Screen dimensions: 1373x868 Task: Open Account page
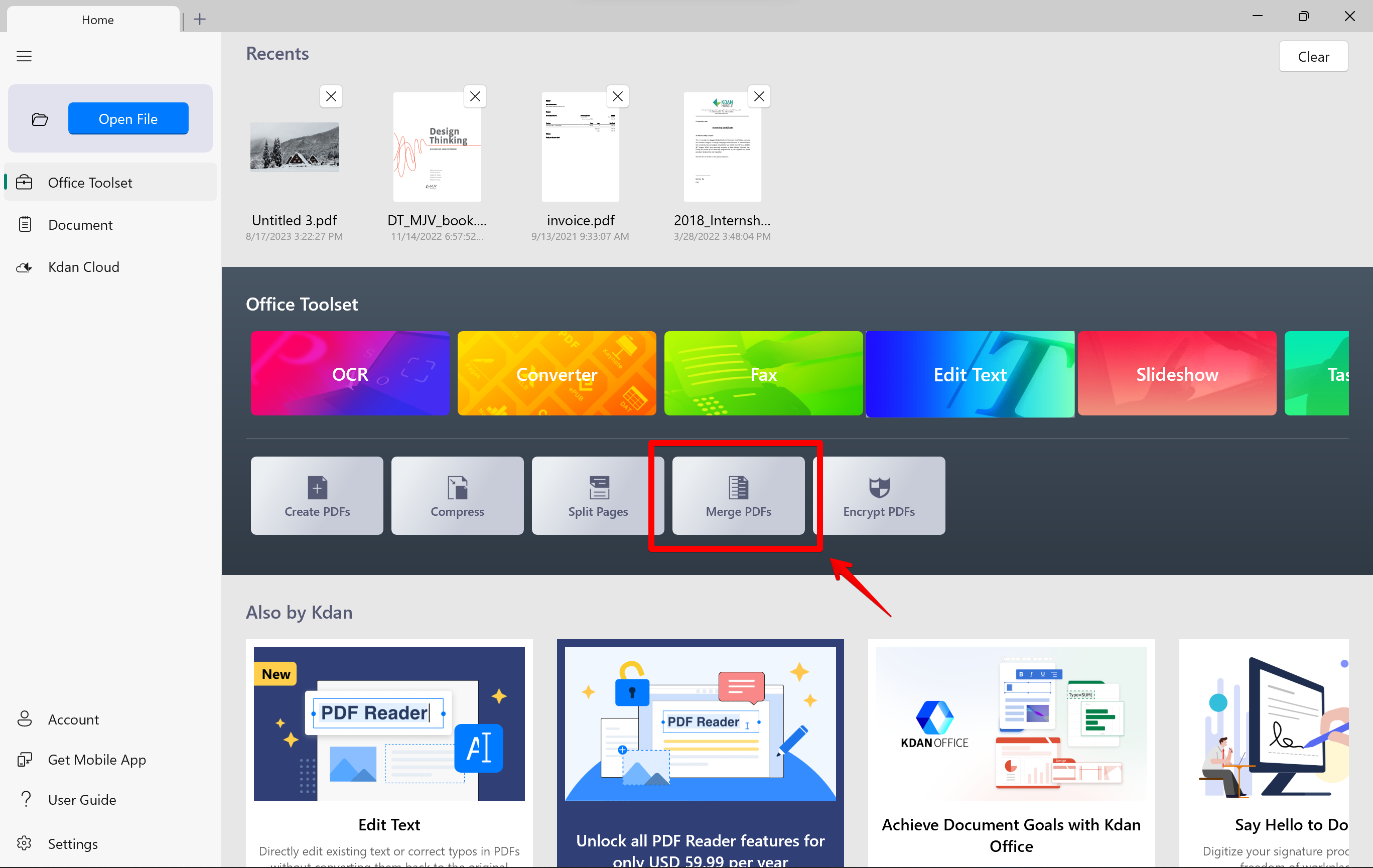(110, 719)
